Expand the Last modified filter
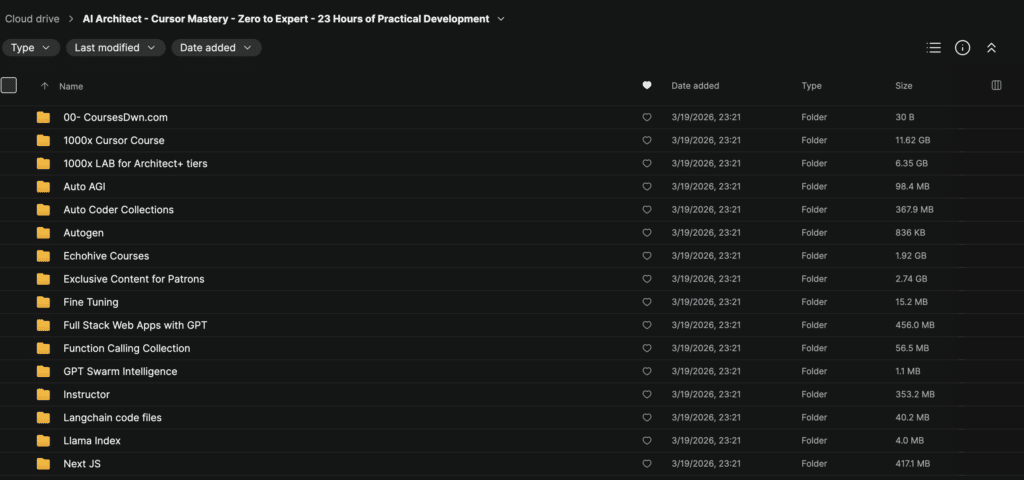Image resolution: width=1024 pixels, height=480 pixels. 116,48
